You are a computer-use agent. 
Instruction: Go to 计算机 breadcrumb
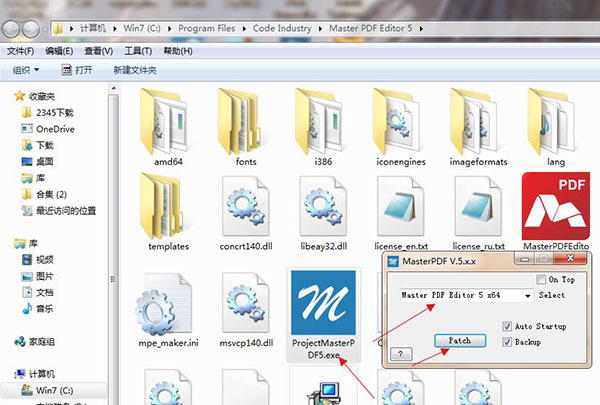(x=93, y=29)
